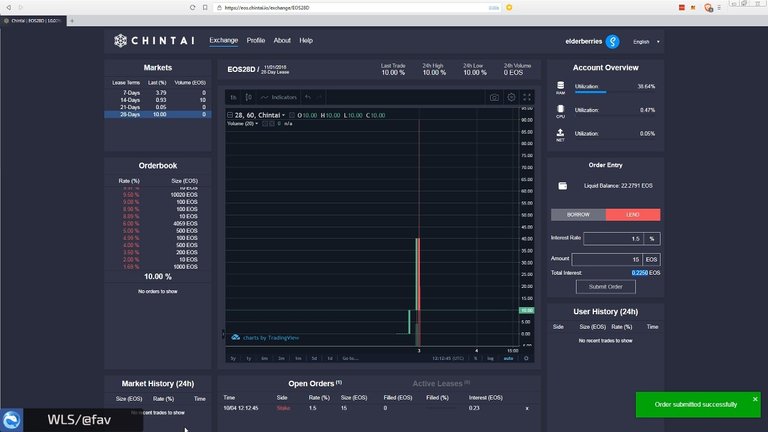768x432 pixels.
Task: Open the Profile page
Action: tap(255, 41)
